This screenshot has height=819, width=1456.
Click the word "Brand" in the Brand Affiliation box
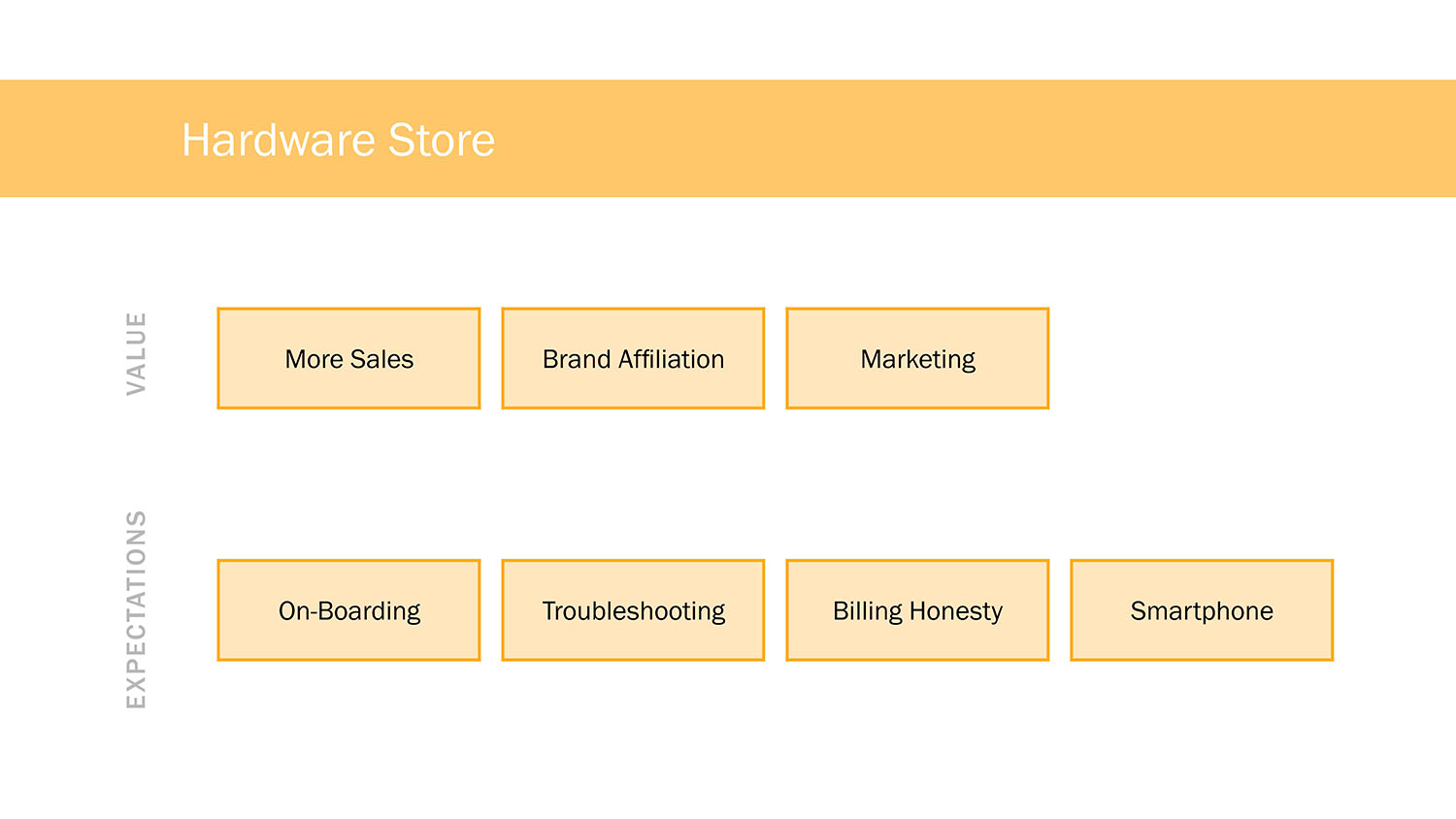pos(577,360)
